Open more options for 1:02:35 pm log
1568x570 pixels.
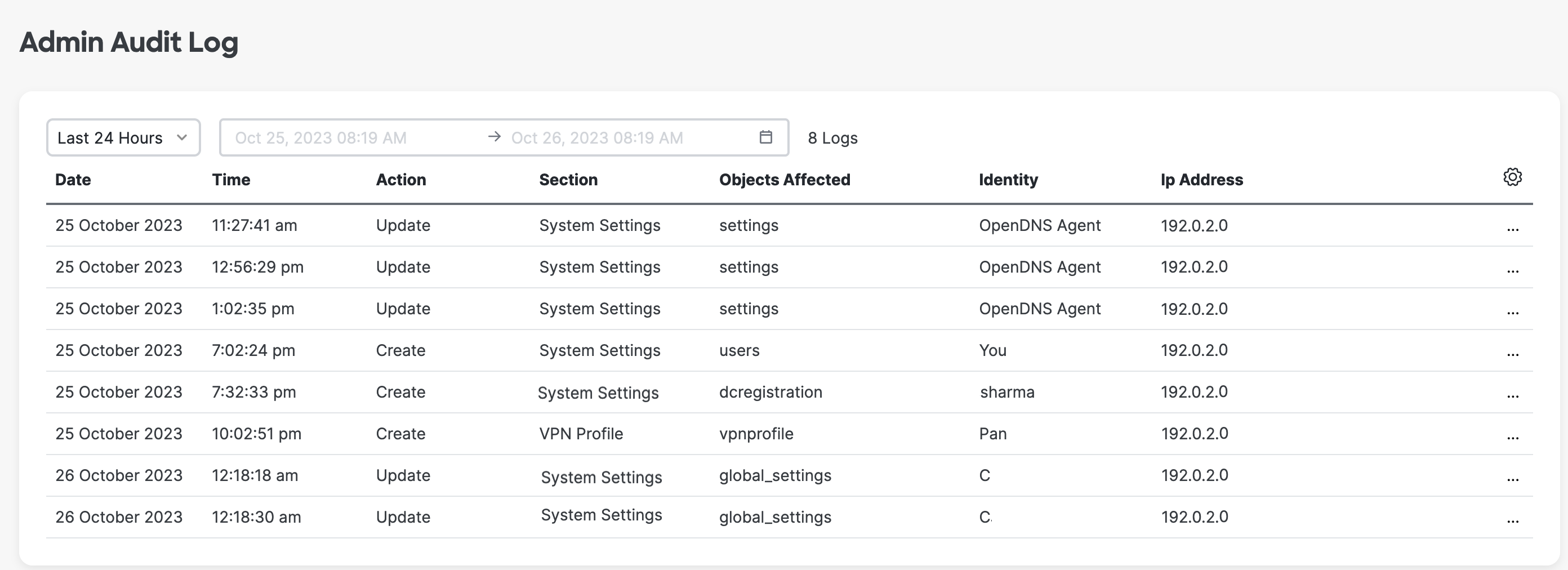(1513, 313)
